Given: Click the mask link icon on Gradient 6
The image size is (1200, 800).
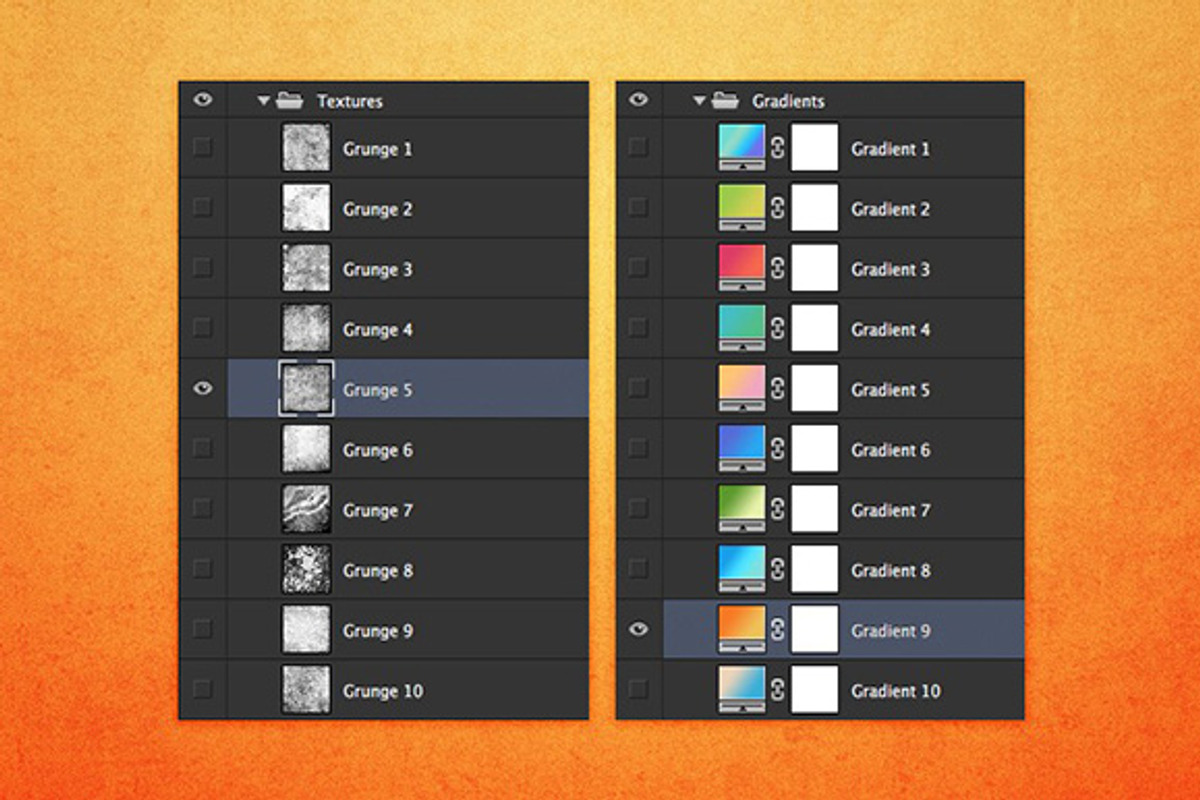Looking at the screenshot, I should point(778,450).
